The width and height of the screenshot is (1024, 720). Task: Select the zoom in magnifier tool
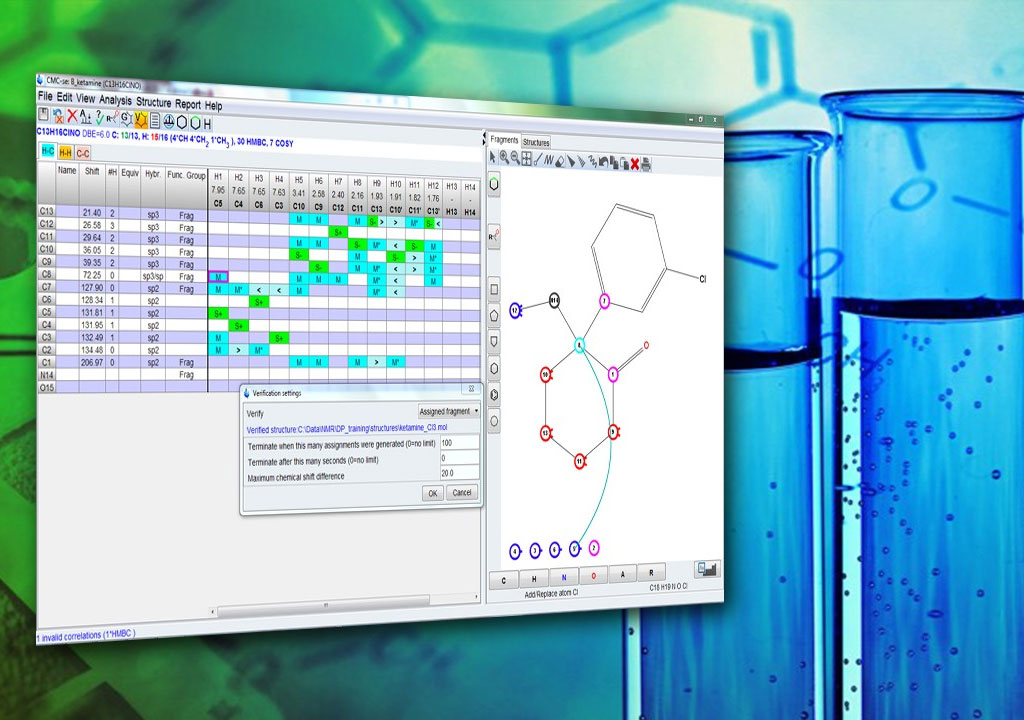pyautogui.click(x=504, y=159)
